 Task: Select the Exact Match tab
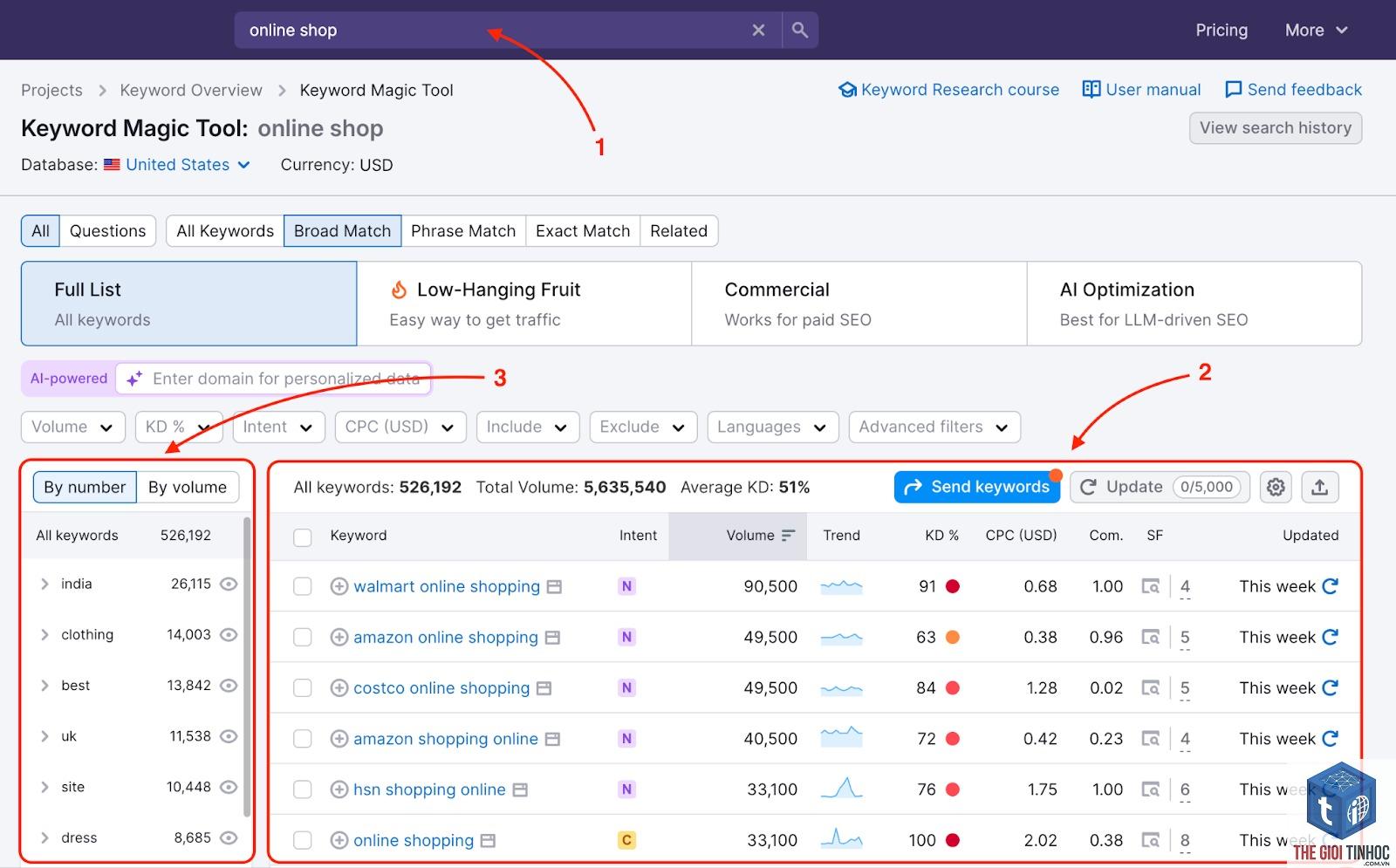583,231
